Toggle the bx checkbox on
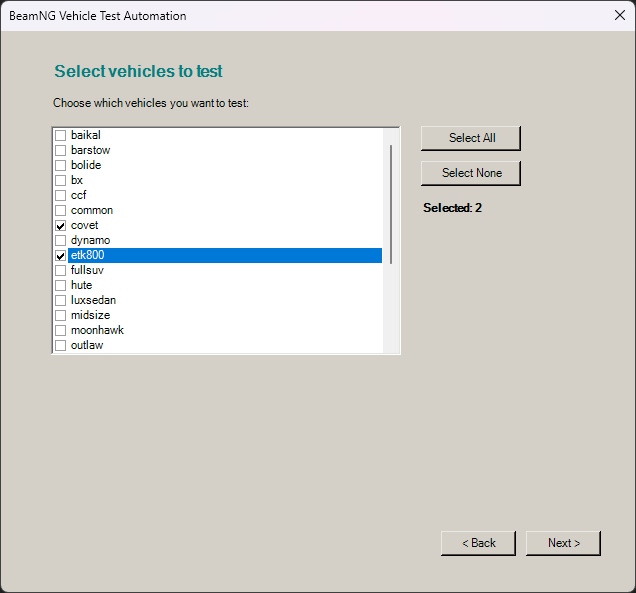Screen dimensions: 636x593 tap(60, 180)
